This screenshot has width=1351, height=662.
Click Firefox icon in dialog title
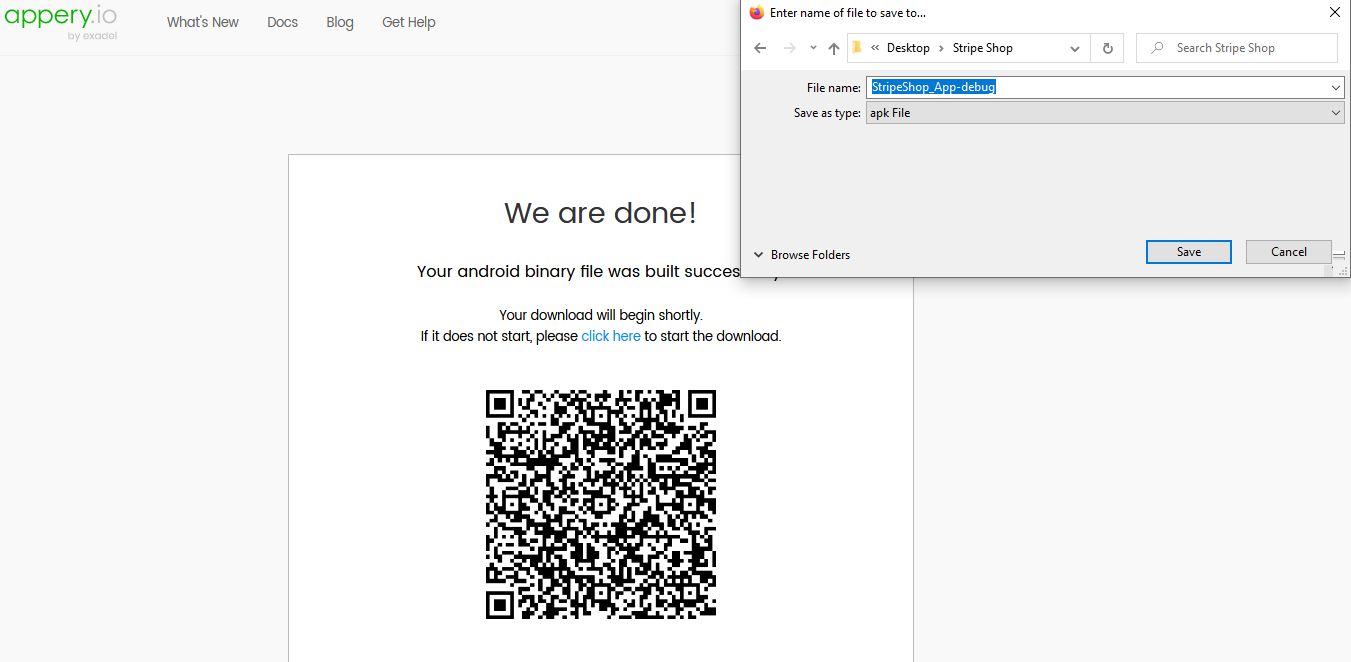tap(757, 12)
